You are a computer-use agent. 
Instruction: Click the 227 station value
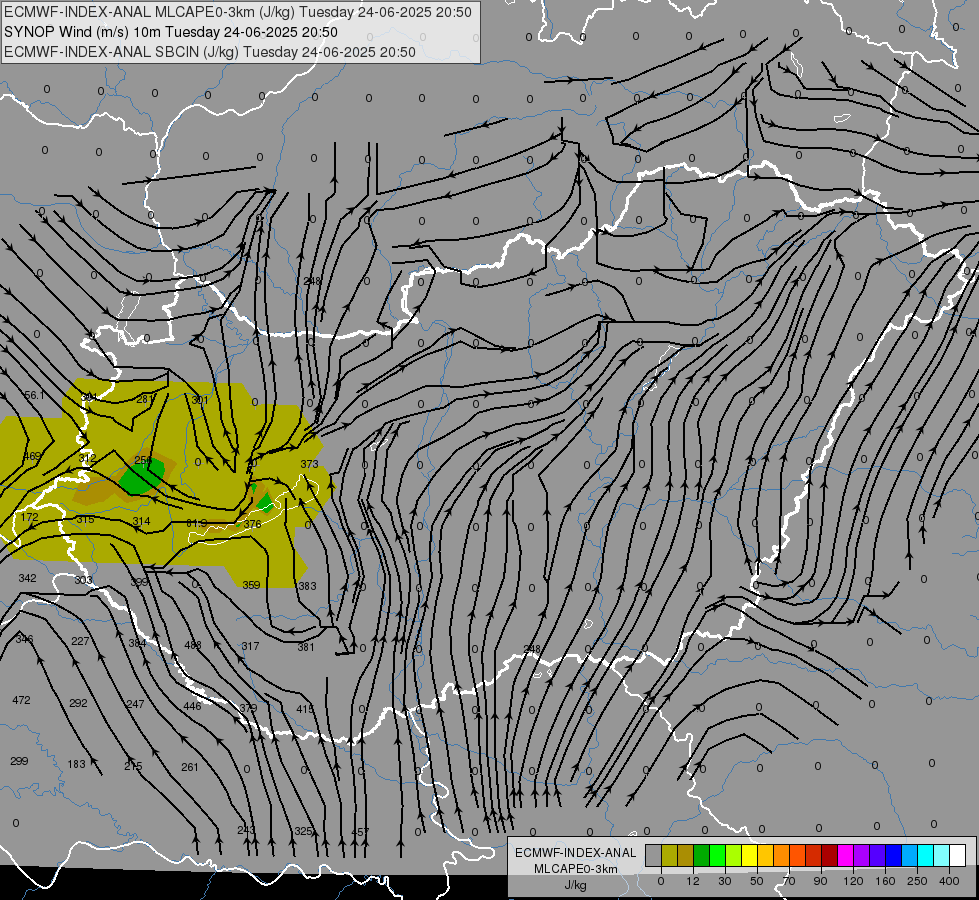pyautogui.click(x=80, y=641)
